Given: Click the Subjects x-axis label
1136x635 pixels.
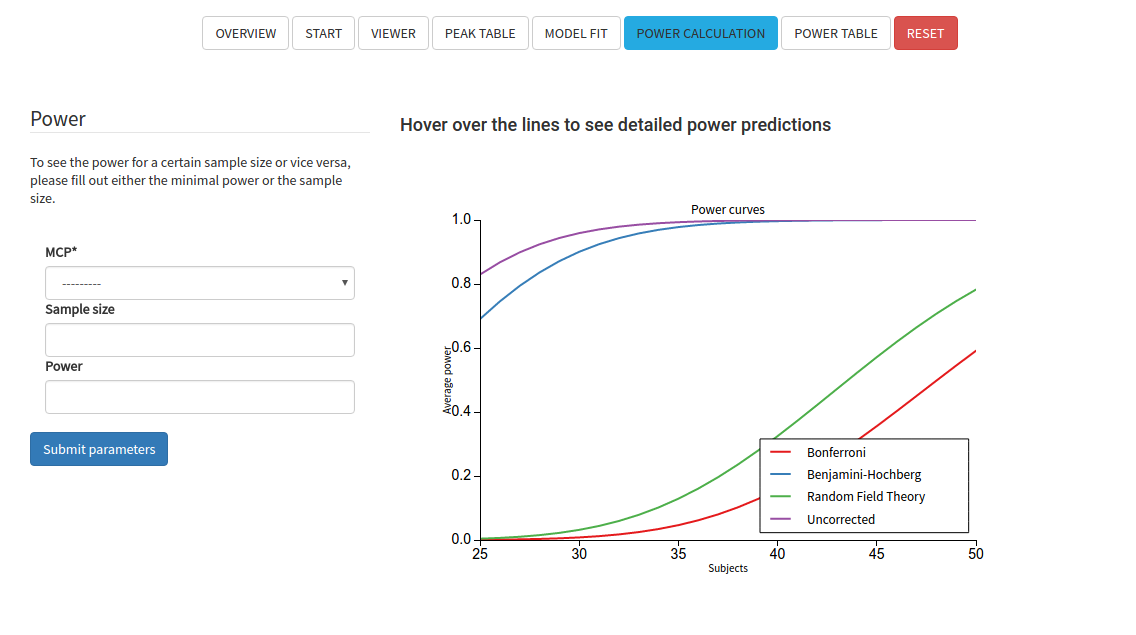Looking at the screenshot, I should (x=727, y=568).
